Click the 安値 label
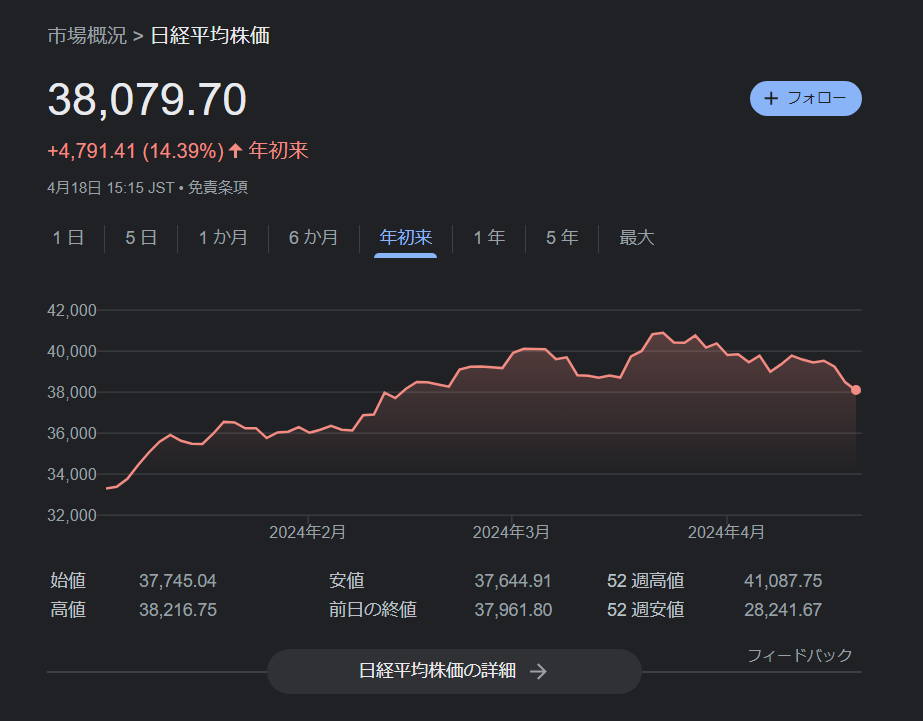The height and width of the screenshot is (721, 923). point(347,581)
